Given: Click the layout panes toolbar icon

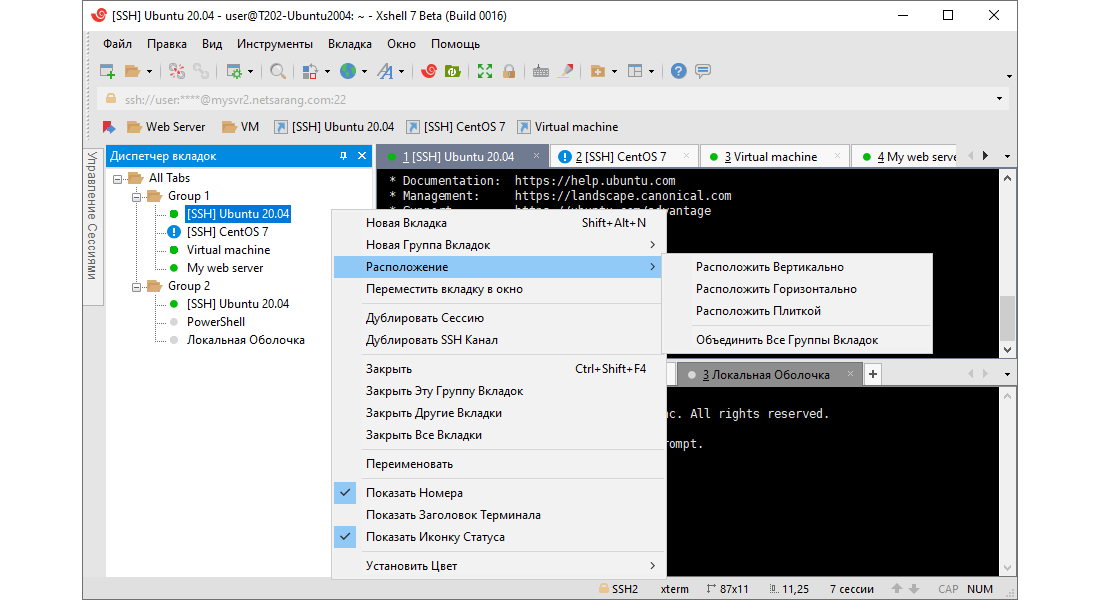Looking at the screenshot, I should [x=635, y=71].
